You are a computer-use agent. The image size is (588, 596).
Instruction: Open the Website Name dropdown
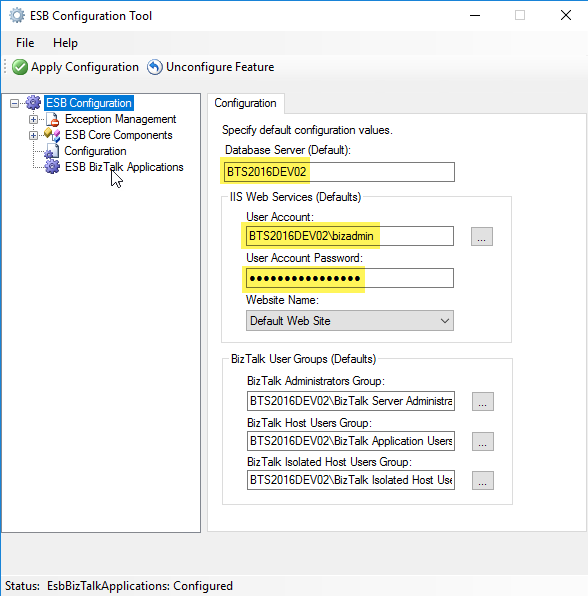(x=350, y=321)
